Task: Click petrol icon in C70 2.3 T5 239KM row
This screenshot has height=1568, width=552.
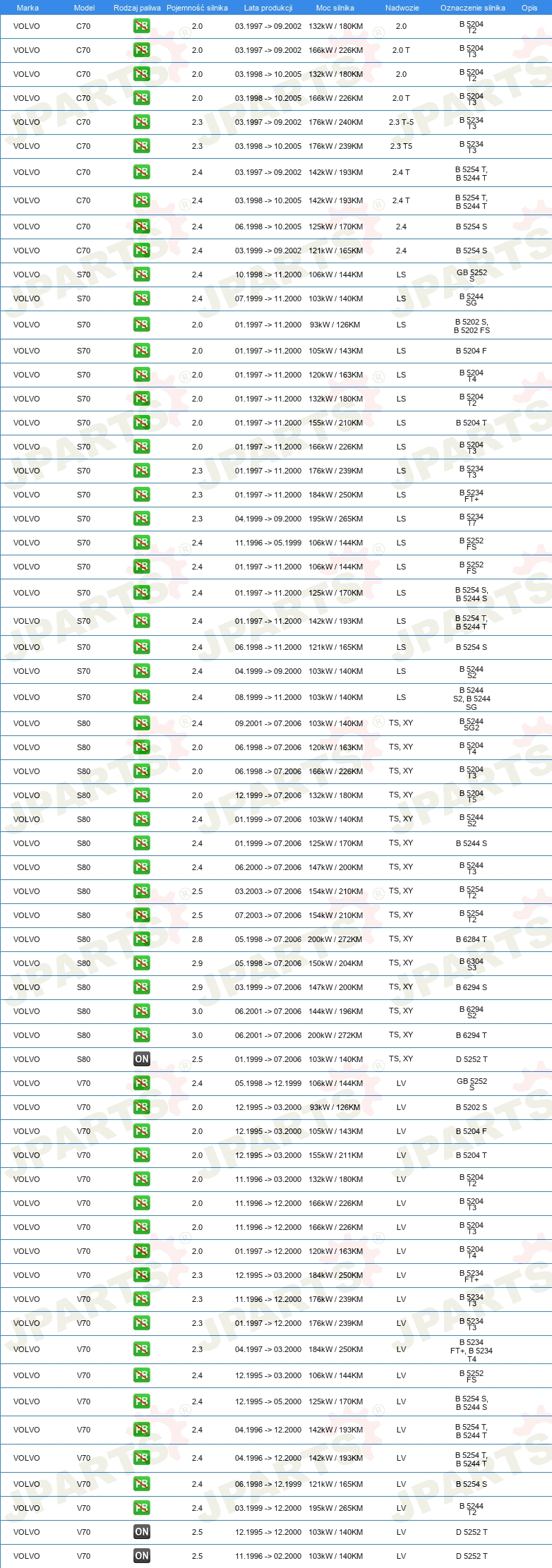Action: click(x=141, y=146)
